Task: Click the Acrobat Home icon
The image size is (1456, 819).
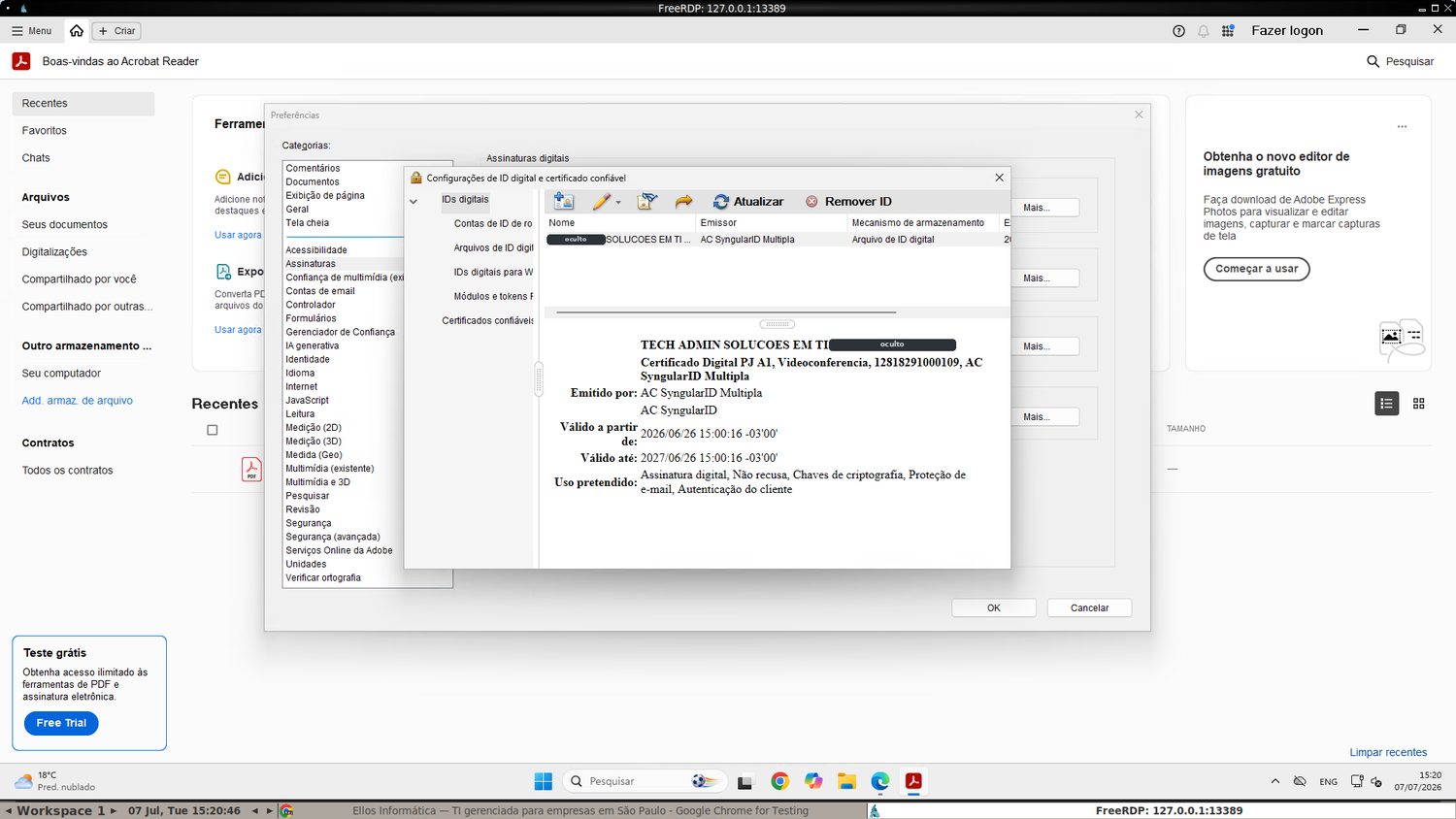Action: click(77, 31)
